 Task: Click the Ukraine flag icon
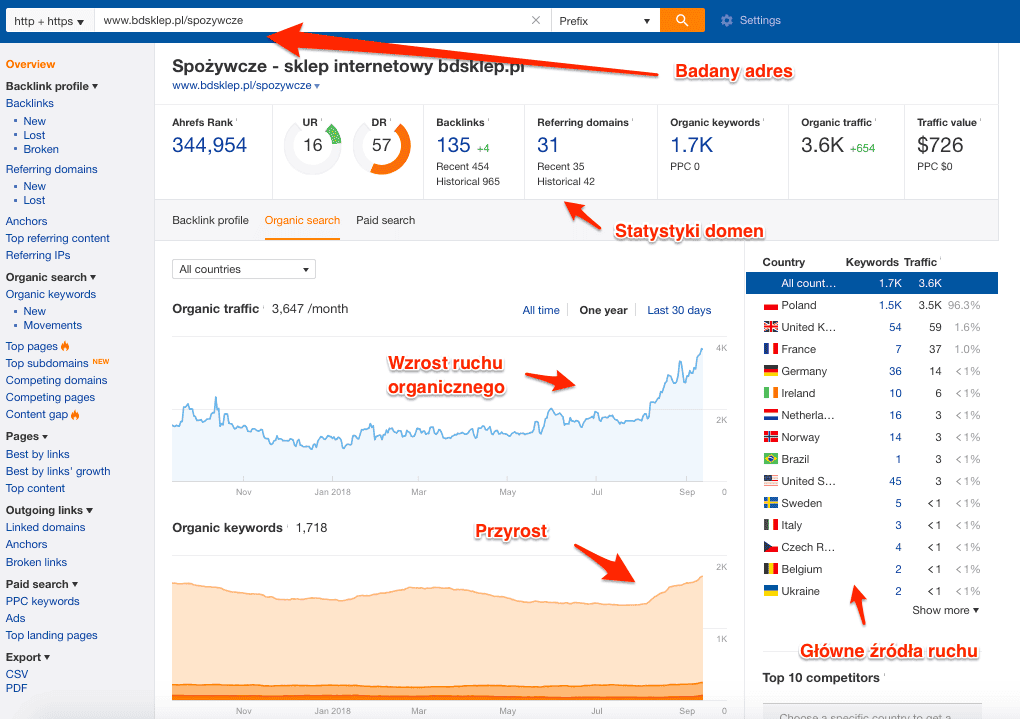coord(770,591)
